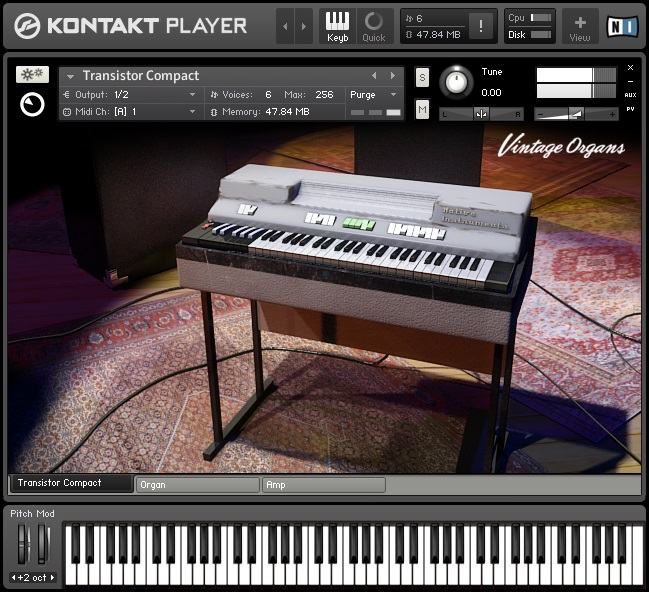
Task: Solo the Transistor Compact instrument
Action: click(x=422, y=78)
